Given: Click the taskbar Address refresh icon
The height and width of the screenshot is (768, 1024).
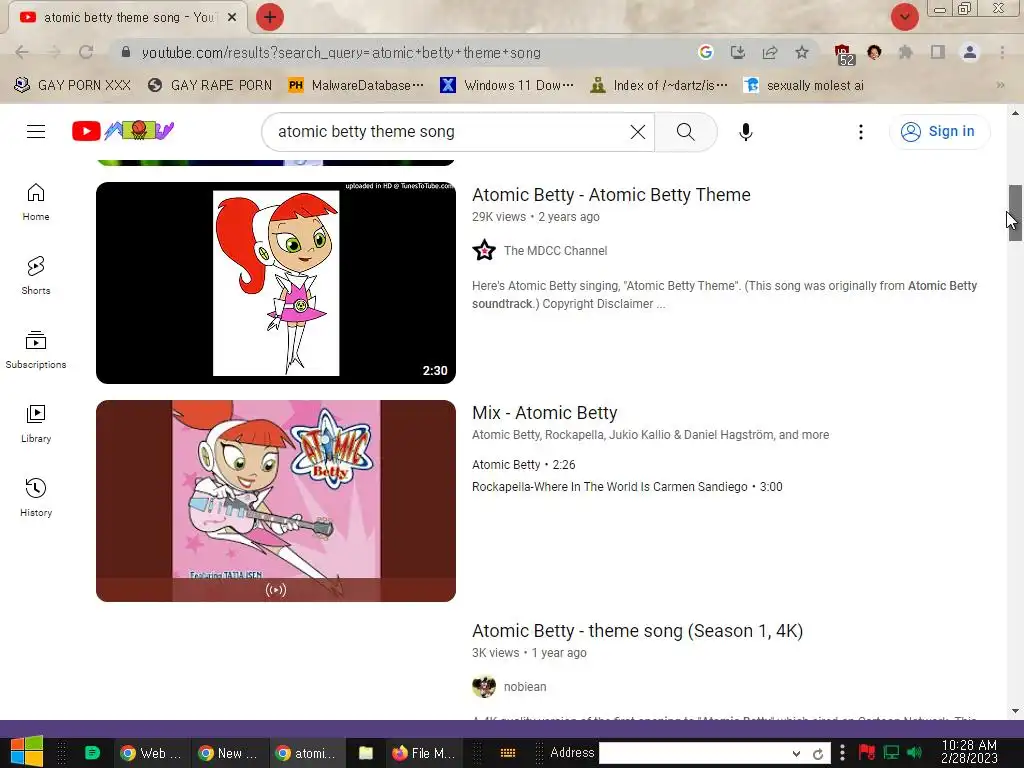Looking at the screenshot, I should pos(818,754).
